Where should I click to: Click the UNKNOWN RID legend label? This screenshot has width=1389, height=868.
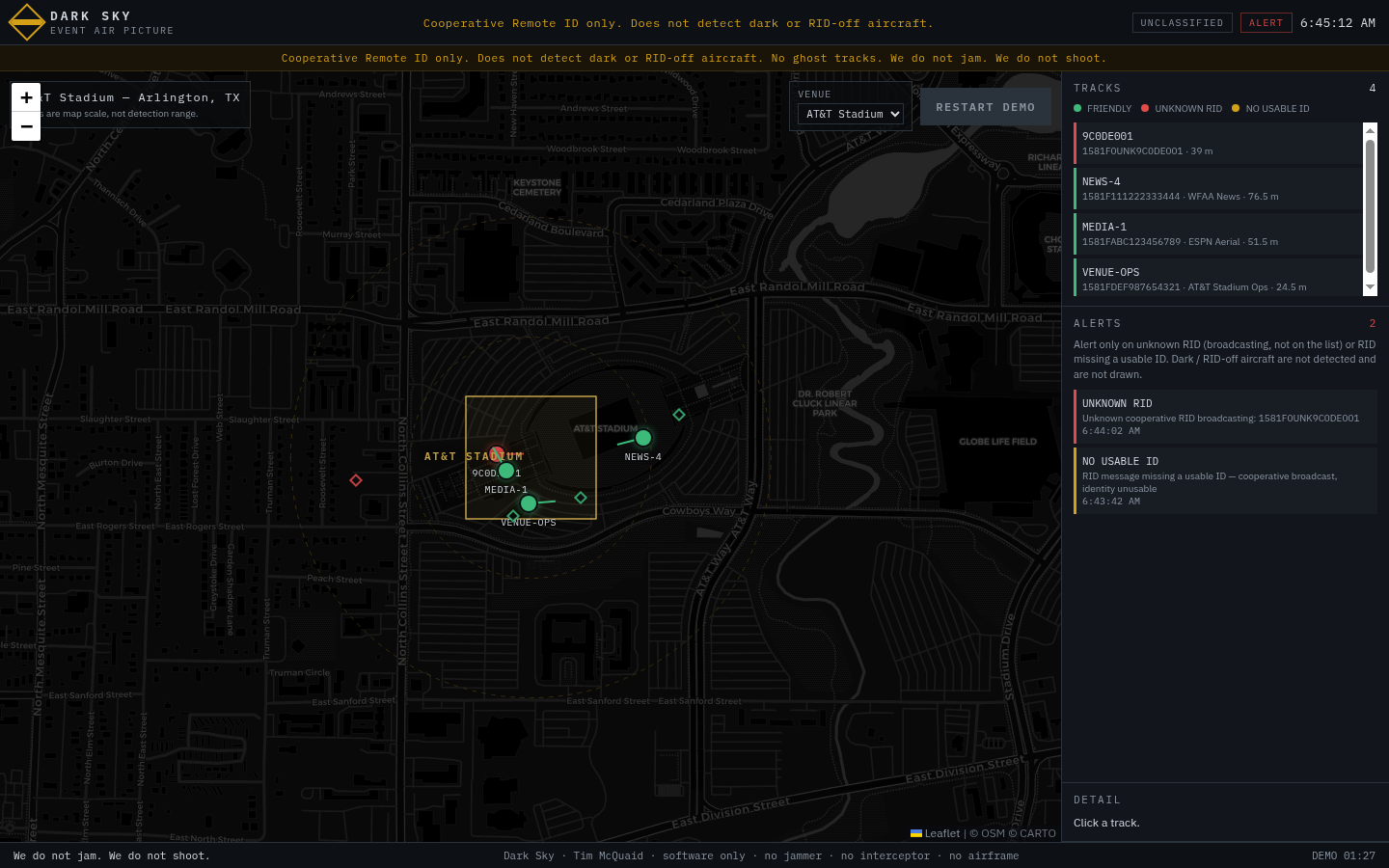point(1188,108)
